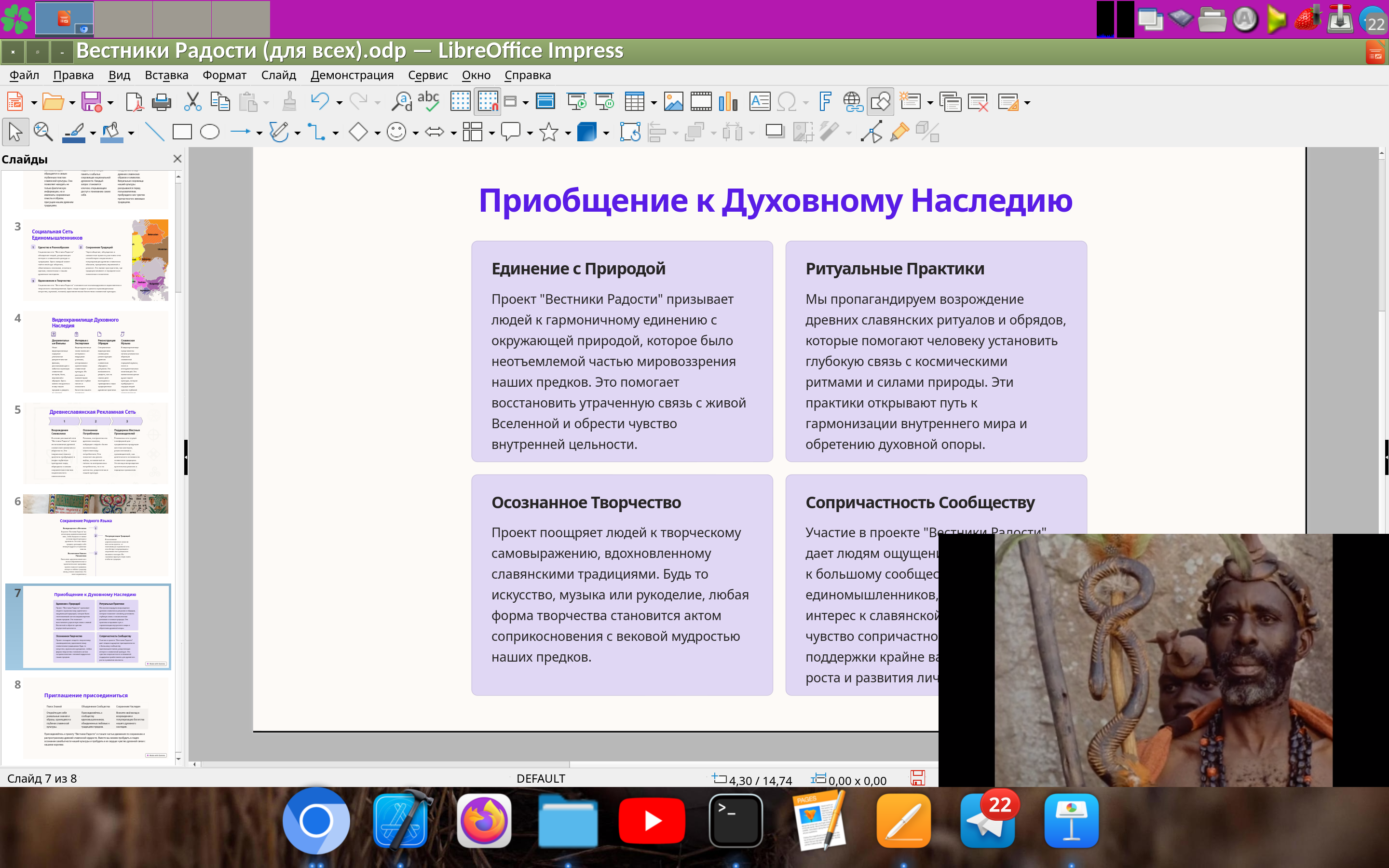Toggle the Show Gluepoint Functions pencil
This screenshot has height=868, width=1389.
(x=899, y=132)
